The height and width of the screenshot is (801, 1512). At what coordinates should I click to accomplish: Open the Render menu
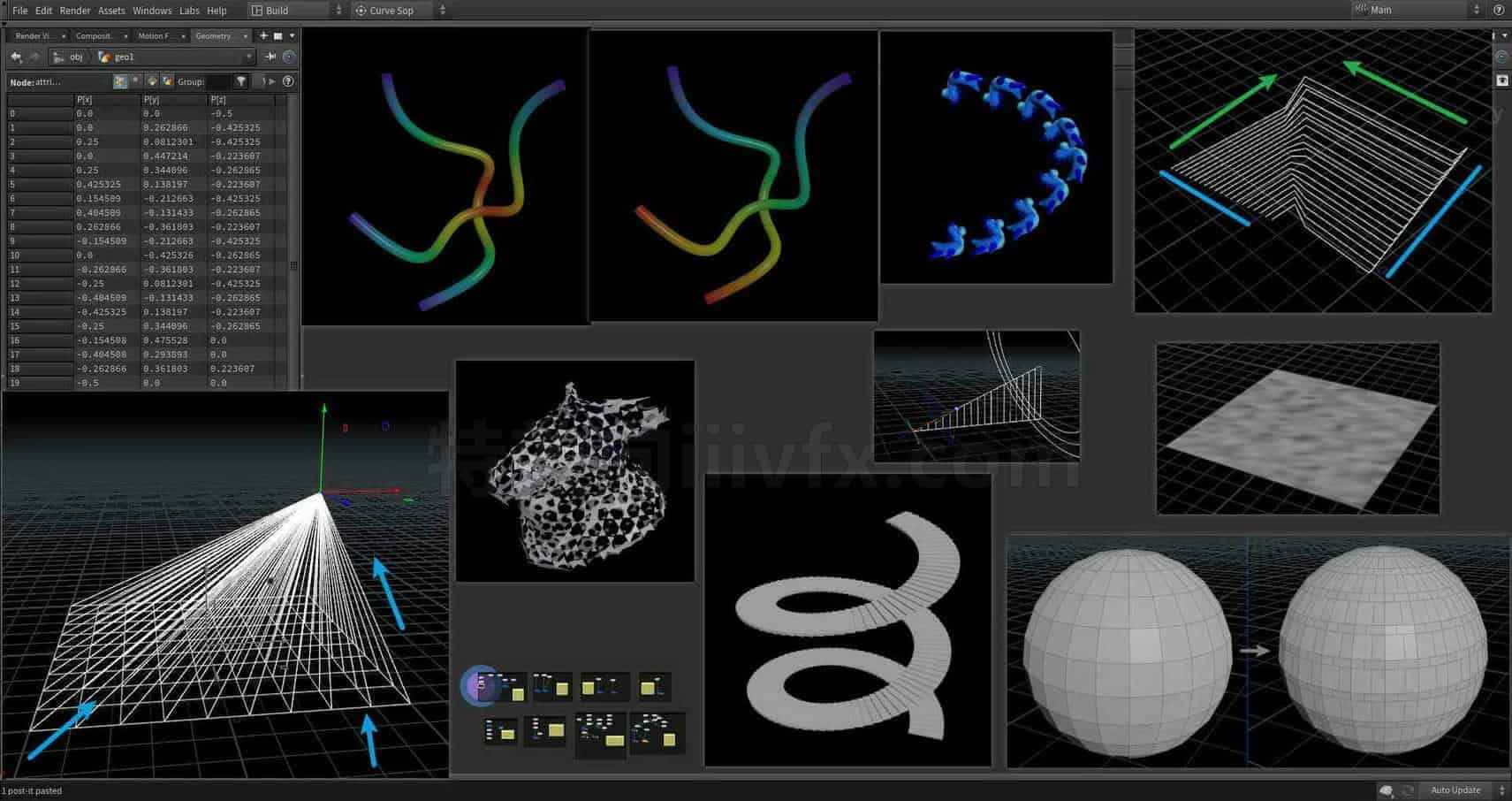[75, 11]
